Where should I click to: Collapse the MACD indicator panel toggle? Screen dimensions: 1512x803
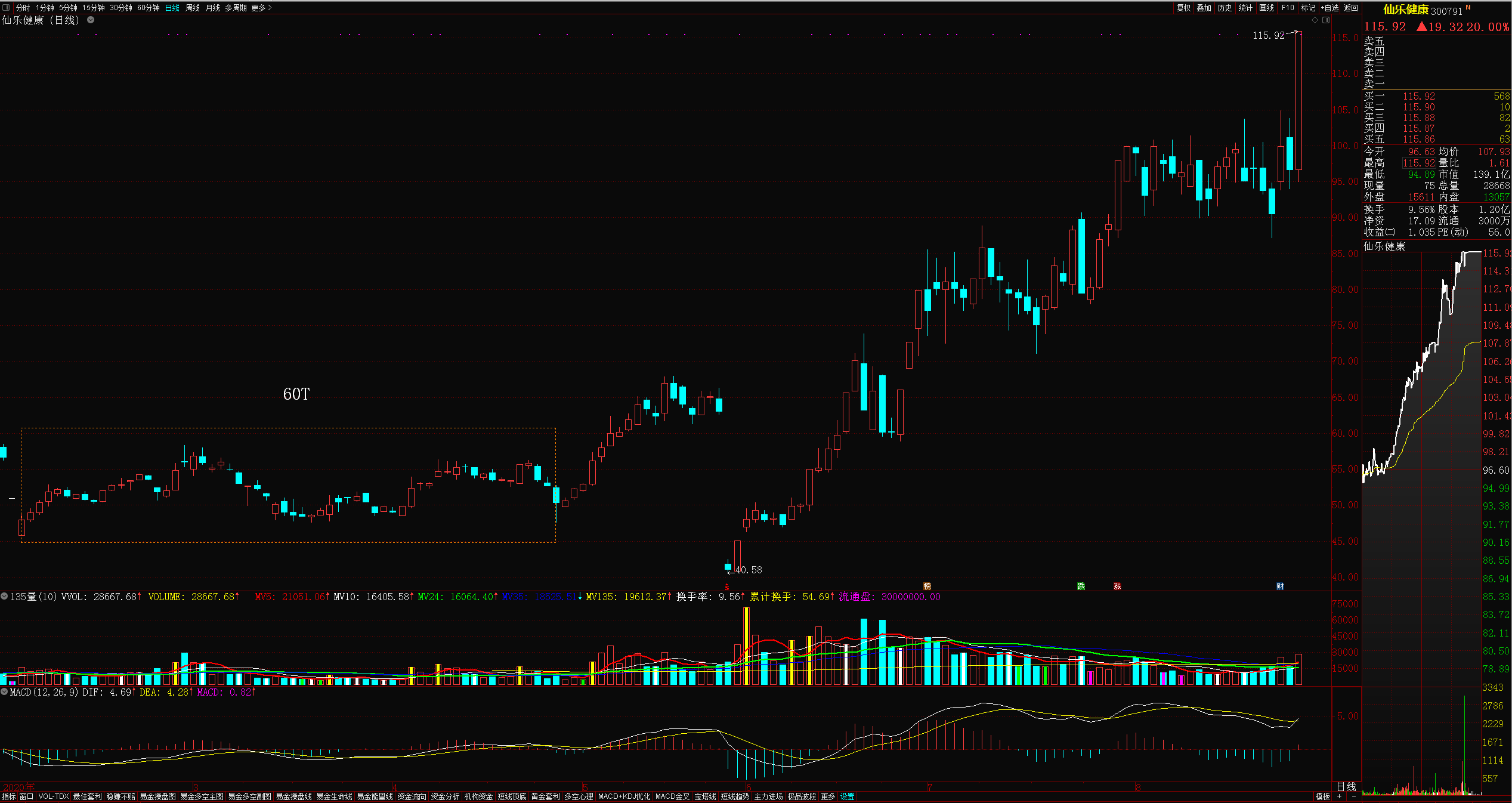pyautogui.click(x=4, y=691)
